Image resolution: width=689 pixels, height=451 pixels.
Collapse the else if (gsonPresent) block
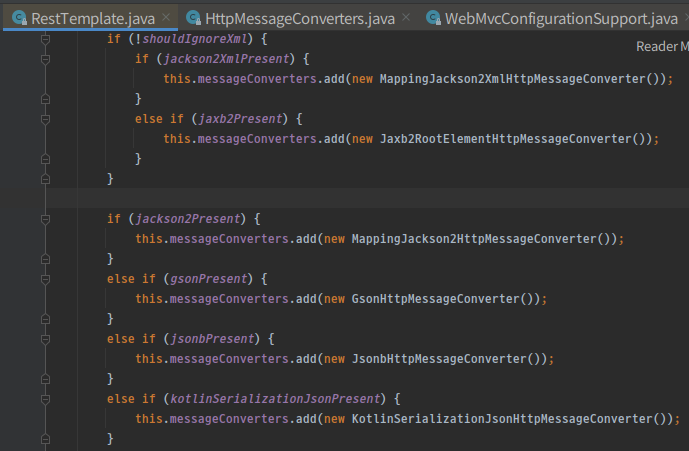(45, 279)
